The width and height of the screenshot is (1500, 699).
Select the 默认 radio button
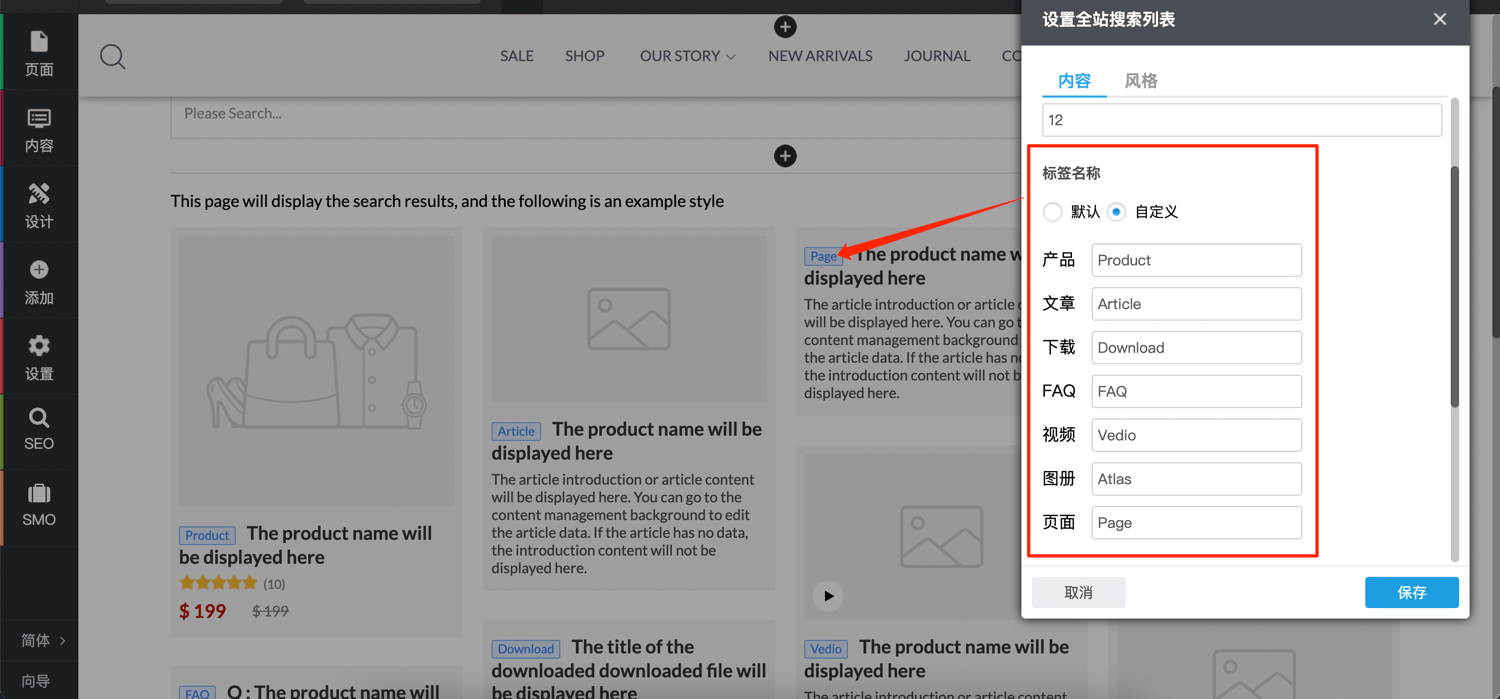pyautogui.click(x=1053, y=212)
